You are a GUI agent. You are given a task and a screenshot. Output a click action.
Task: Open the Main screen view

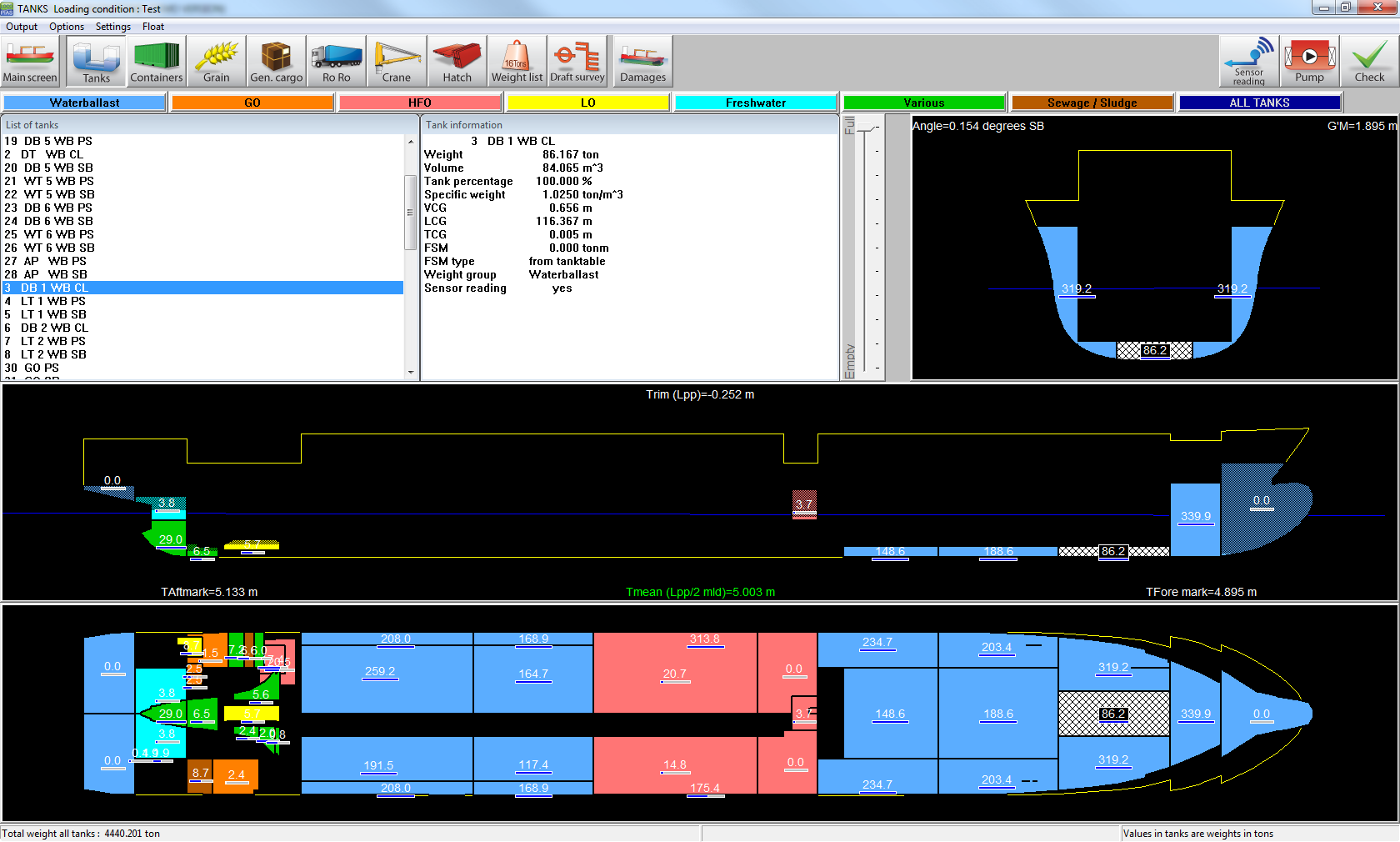click(x=30, y=61)
